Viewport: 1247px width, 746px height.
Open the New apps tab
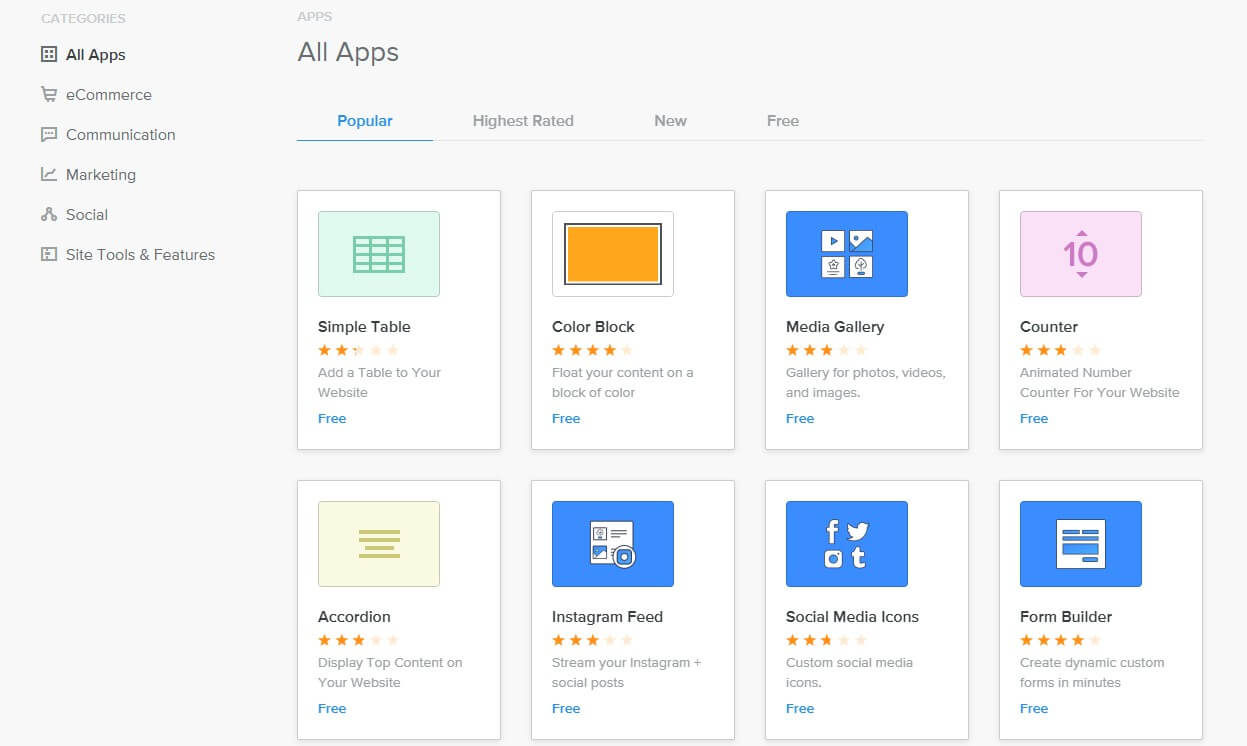[670, 120]
